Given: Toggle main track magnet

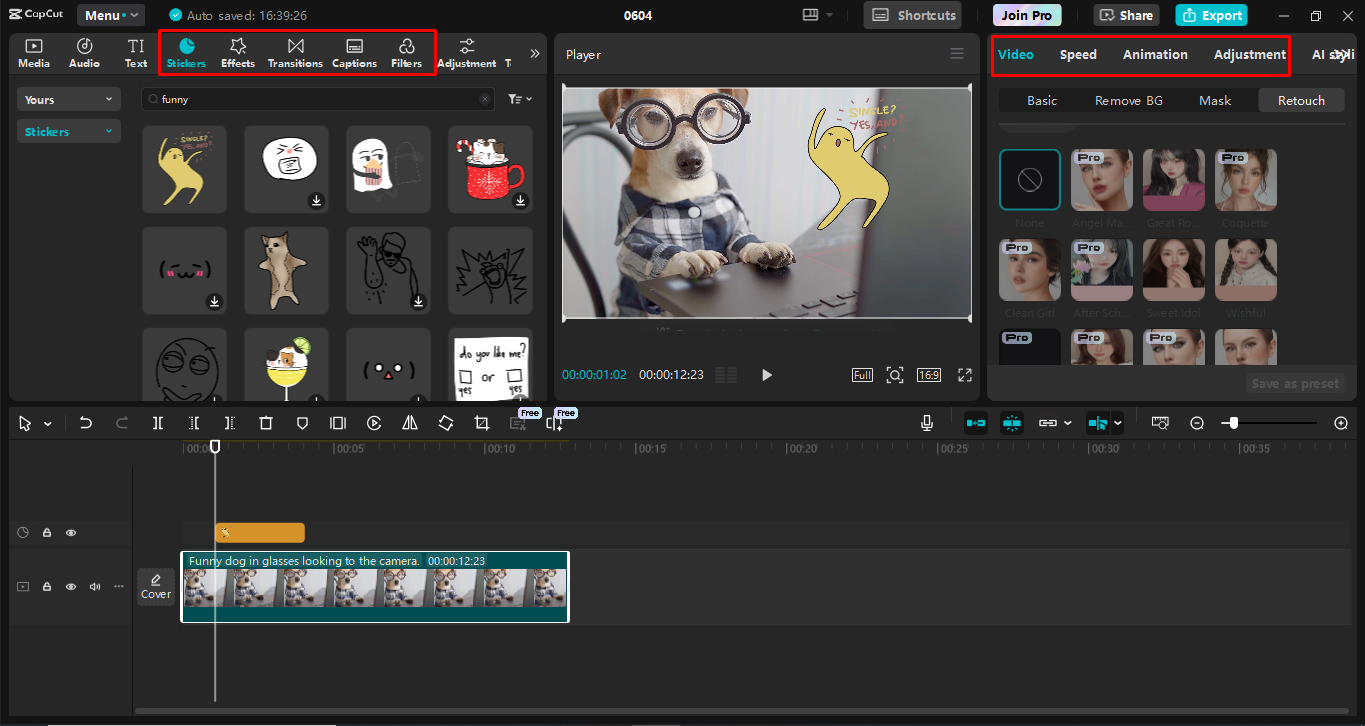Looking at the screenshot, I should (976, 423).
